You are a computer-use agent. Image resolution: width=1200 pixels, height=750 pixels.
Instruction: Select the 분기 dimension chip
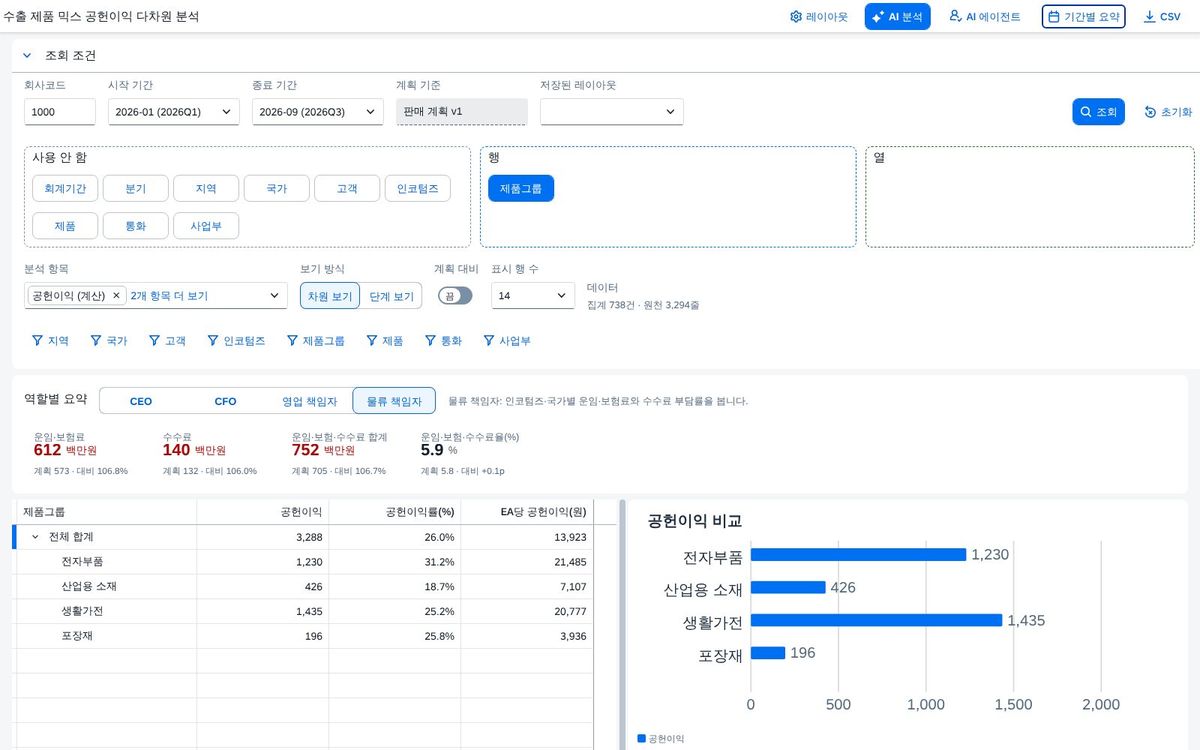(136, 188)
